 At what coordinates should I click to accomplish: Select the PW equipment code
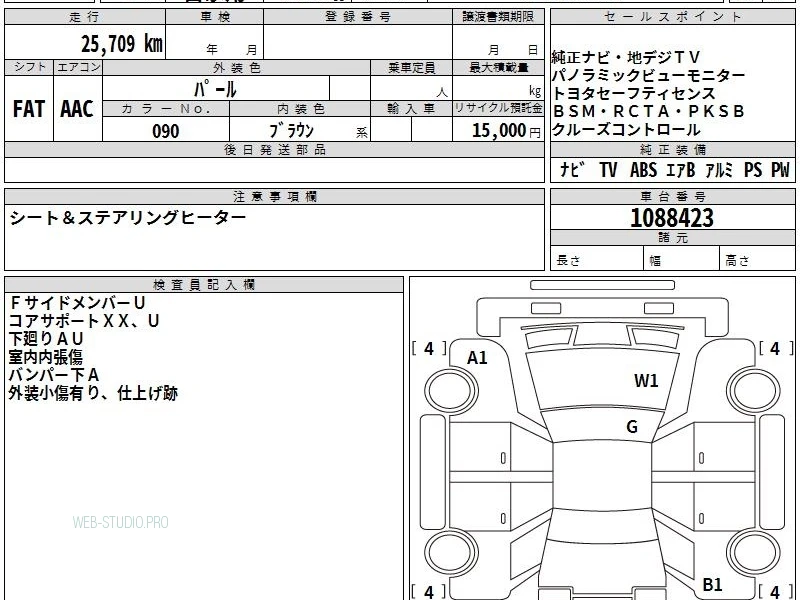(x=780, y=169)
